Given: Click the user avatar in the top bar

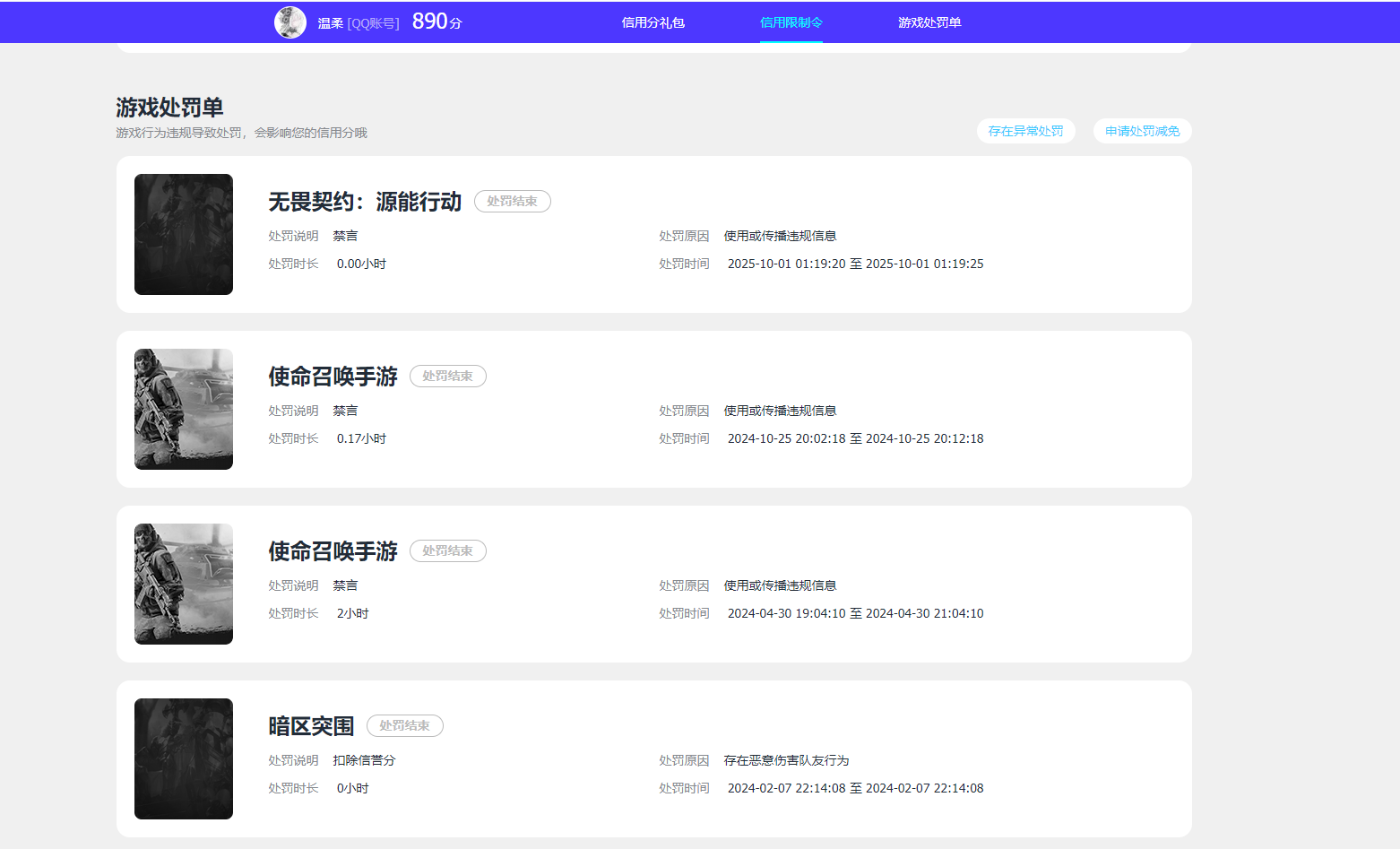Looking at the screenshot, I should pos(290,22).
